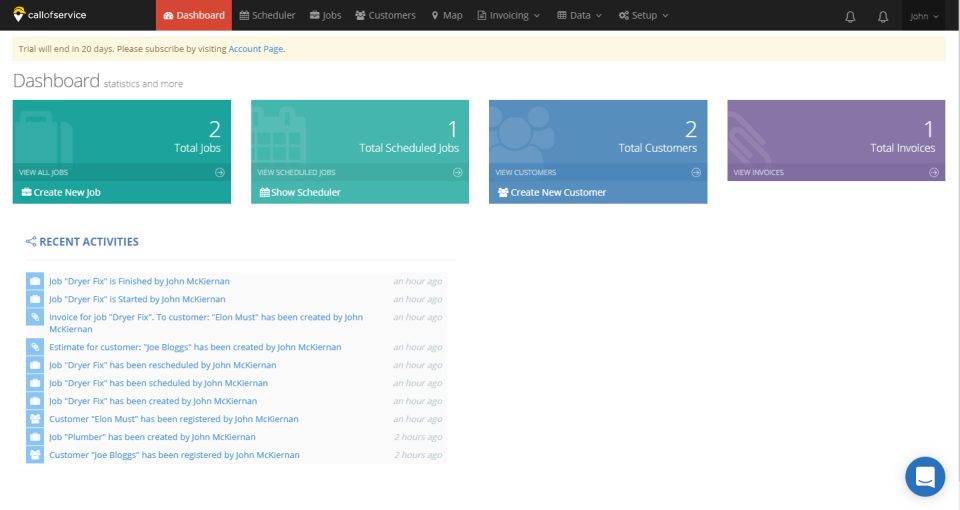The width and height of the screenshot is (960, 510).
Task: Click paperclip icon beside Invoice activity
Action: click(35, 317)
